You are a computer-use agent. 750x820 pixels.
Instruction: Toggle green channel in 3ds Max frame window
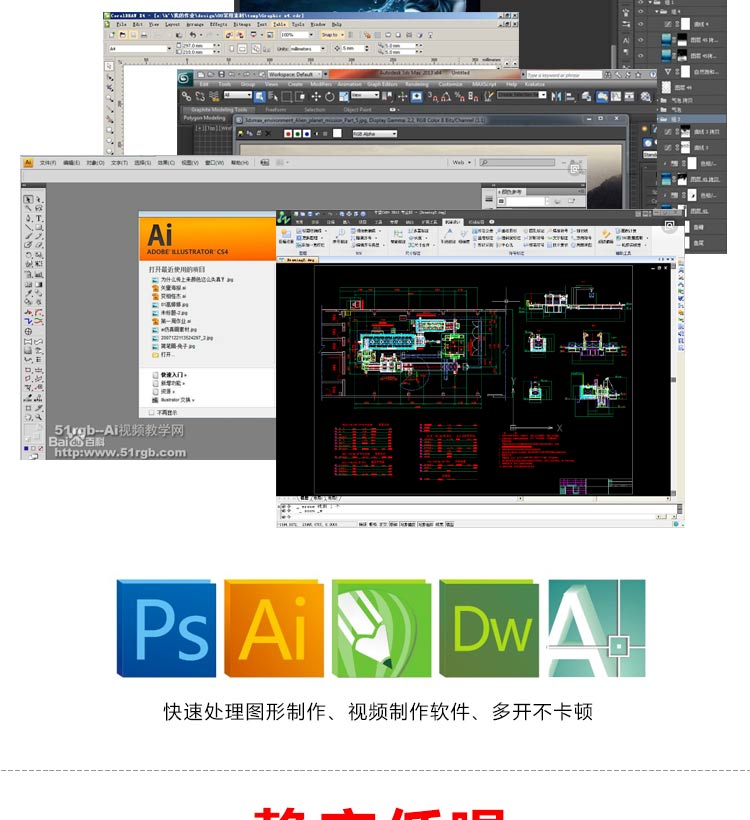pyautogui.click(x=297, y=134)
